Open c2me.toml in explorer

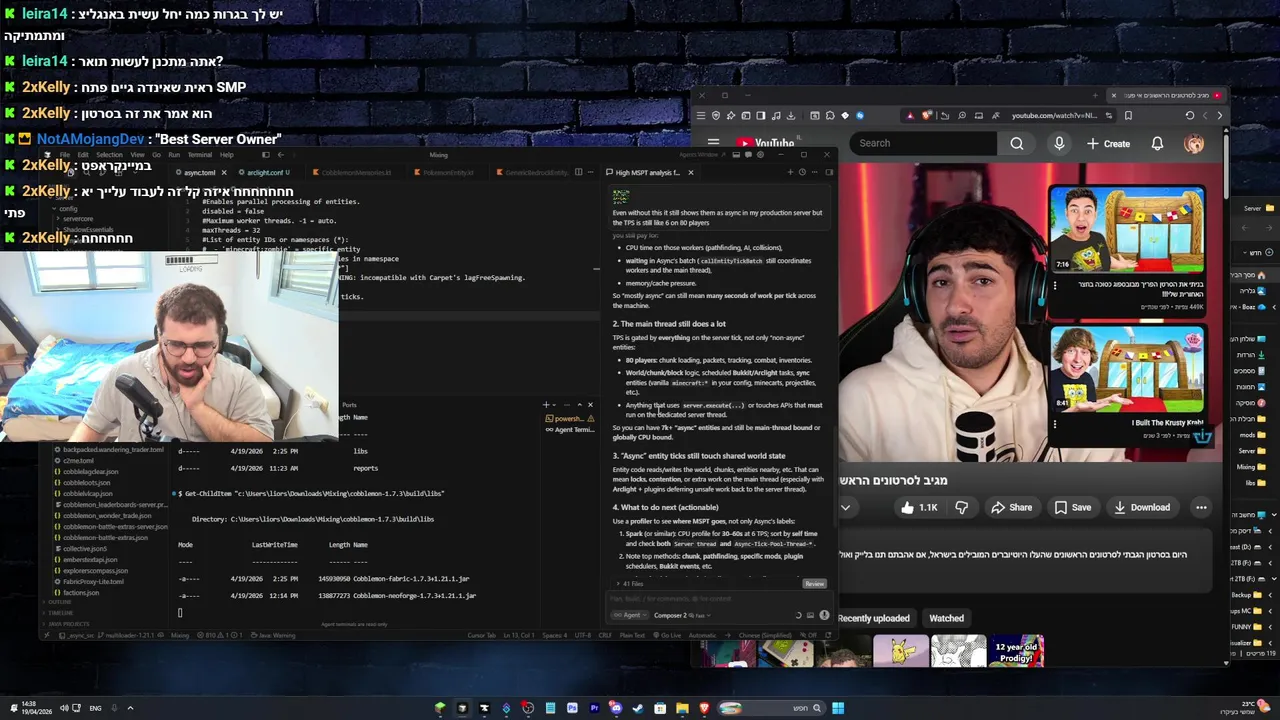pyautogui.click(x=78, y=461)
